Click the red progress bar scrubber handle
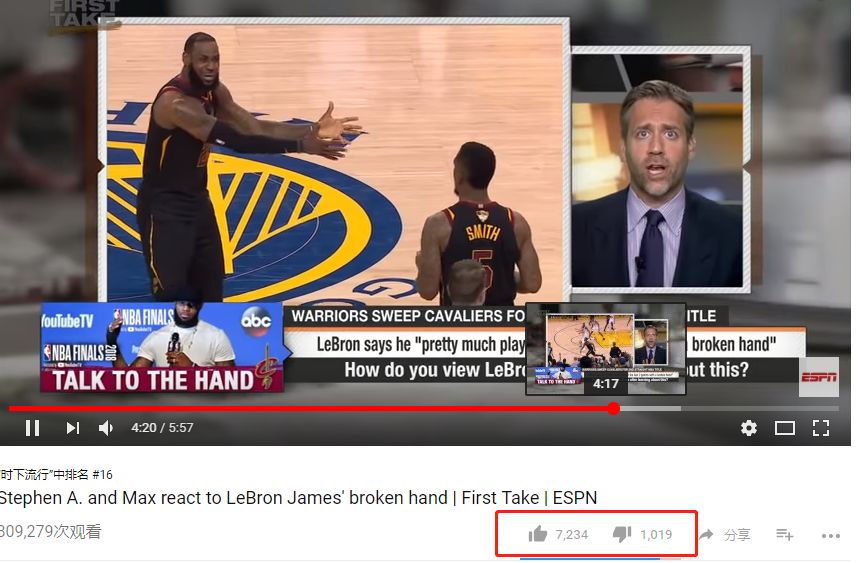 [x=614, y=408]
